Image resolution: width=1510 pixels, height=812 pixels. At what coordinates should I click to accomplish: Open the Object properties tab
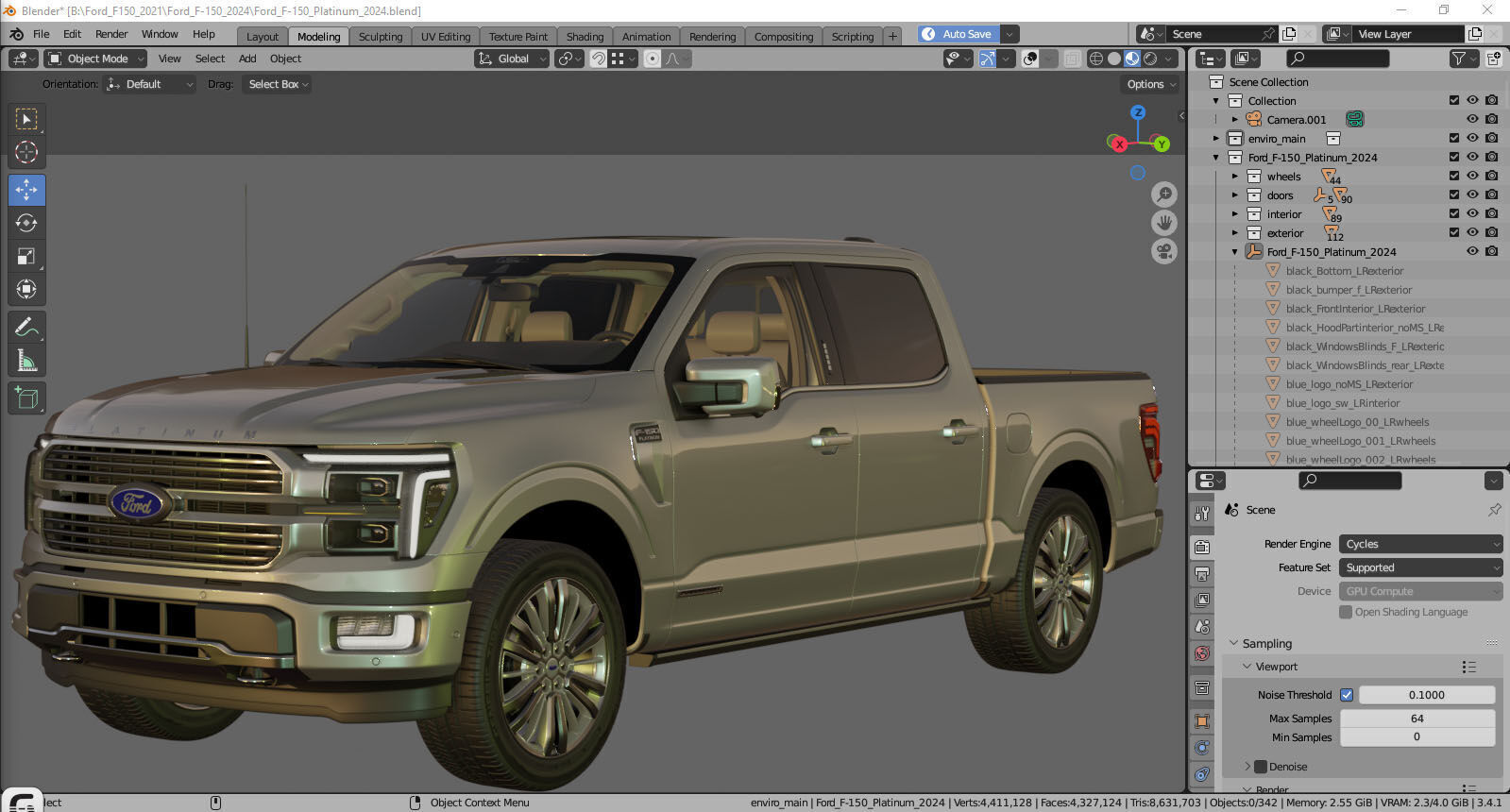(1202, 720)
